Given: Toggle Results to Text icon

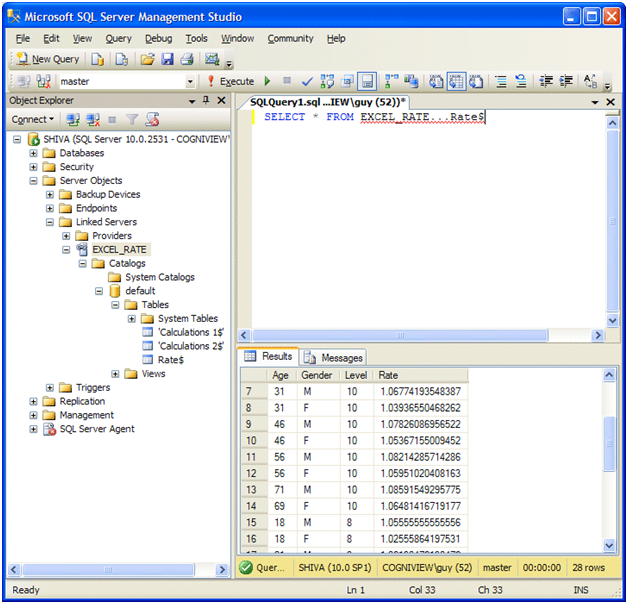Looking at the screenshot, I should coord(436,81).
